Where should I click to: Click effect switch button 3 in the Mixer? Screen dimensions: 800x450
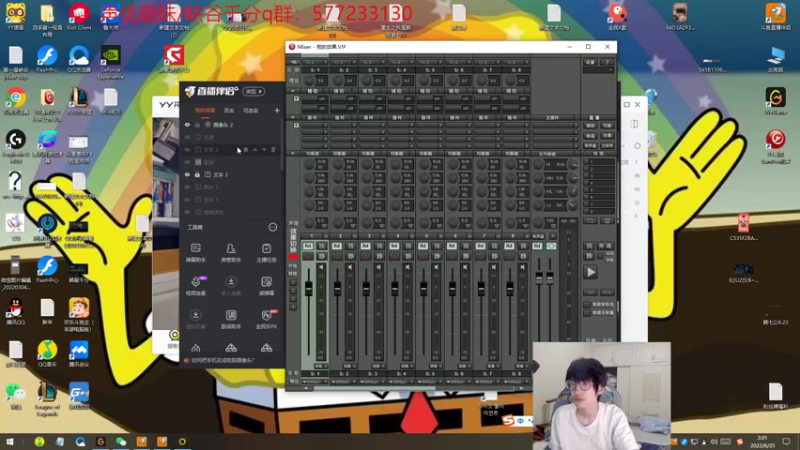coord(293,299)
